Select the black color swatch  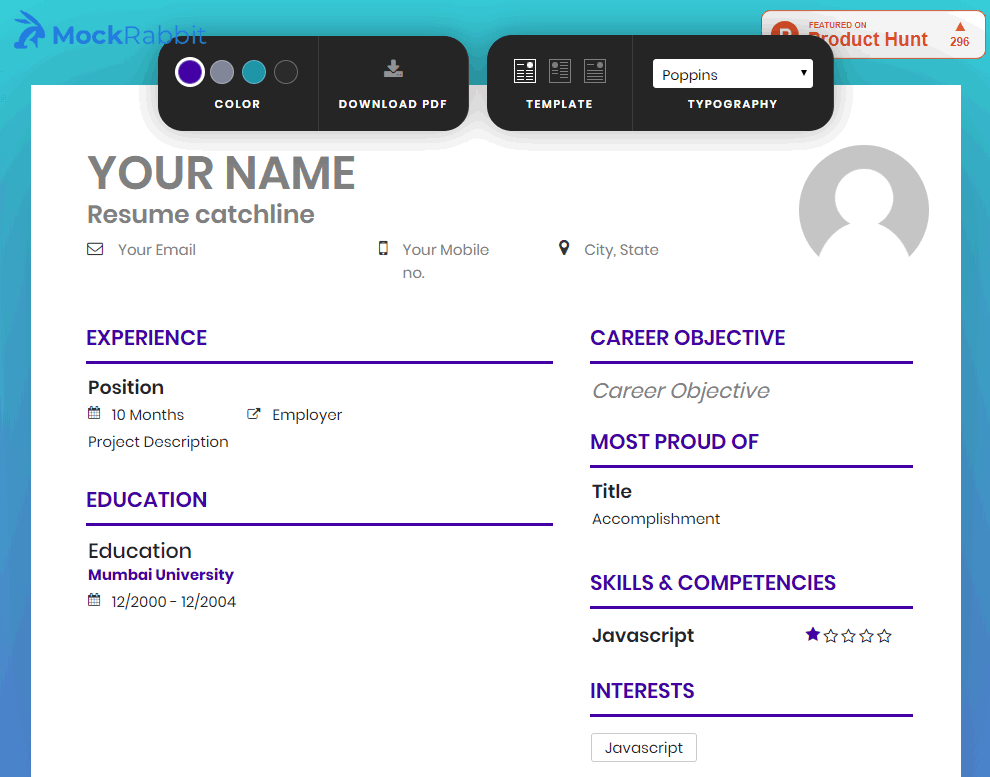(286, 72)
